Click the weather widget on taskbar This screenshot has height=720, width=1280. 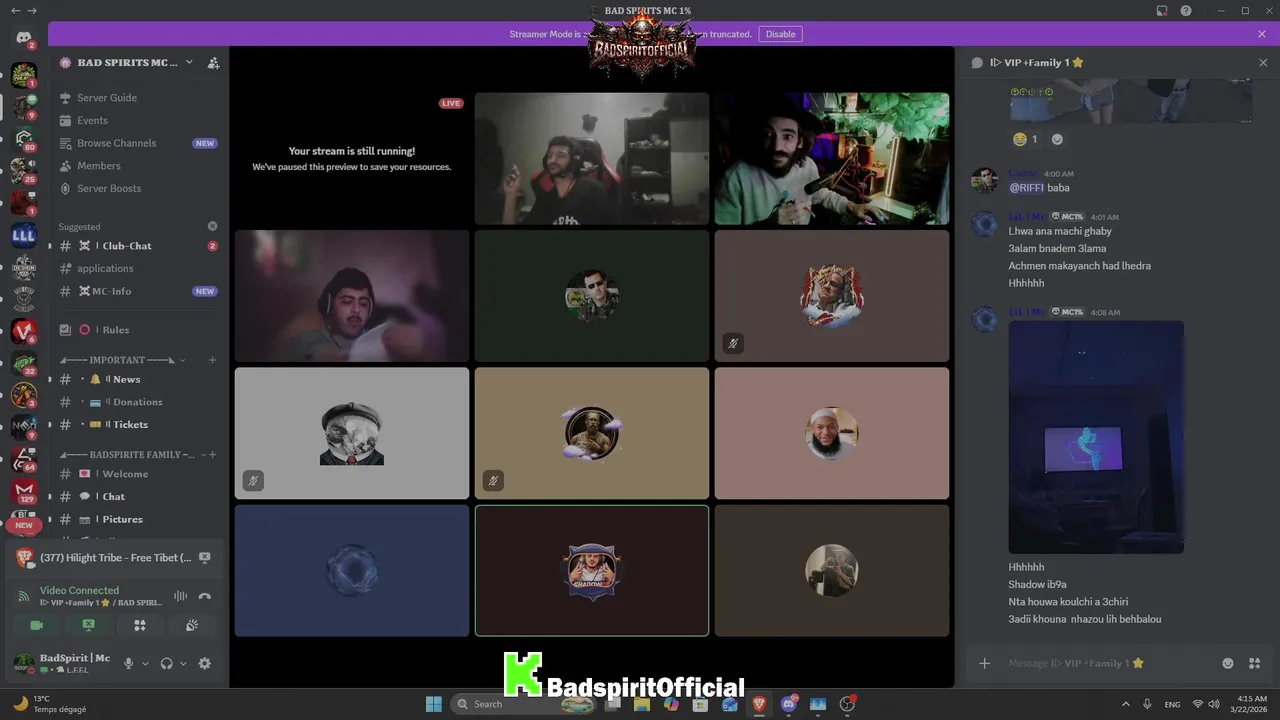pyautogui.click(x=50, y=704)
